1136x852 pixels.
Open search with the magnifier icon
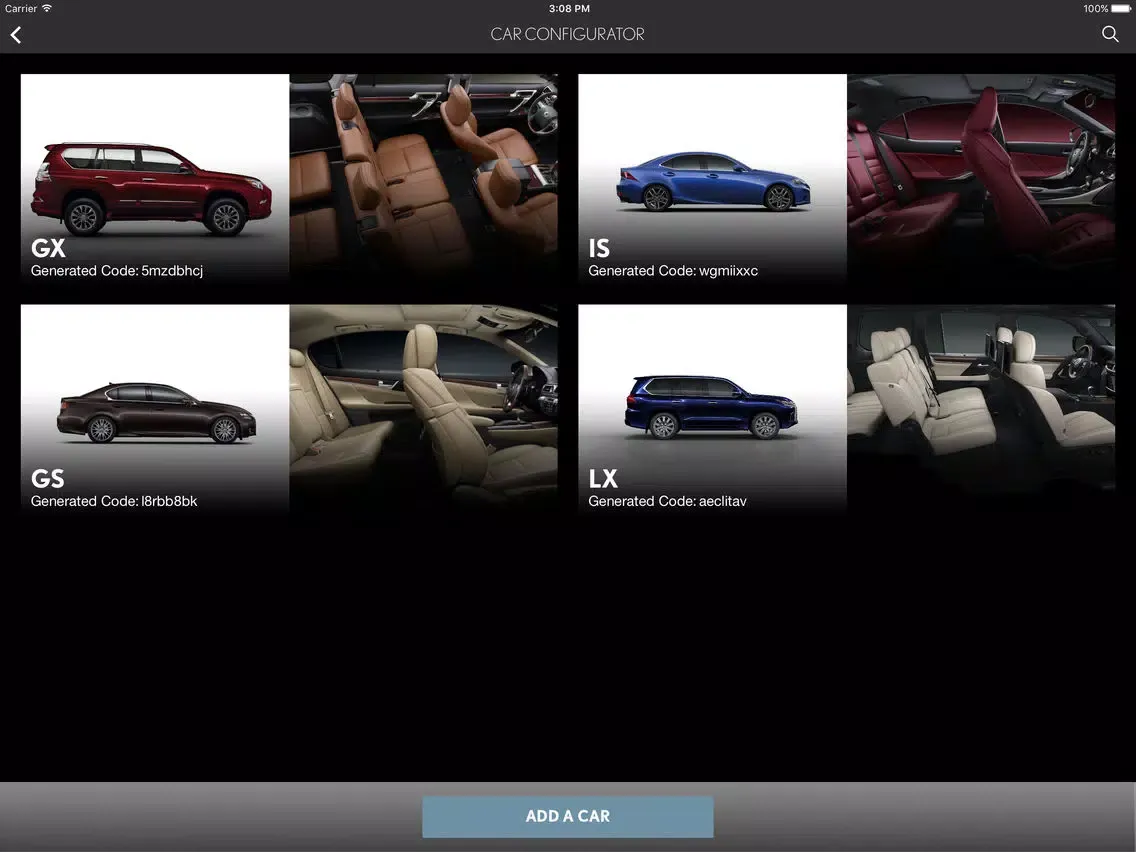[1110, 34]
